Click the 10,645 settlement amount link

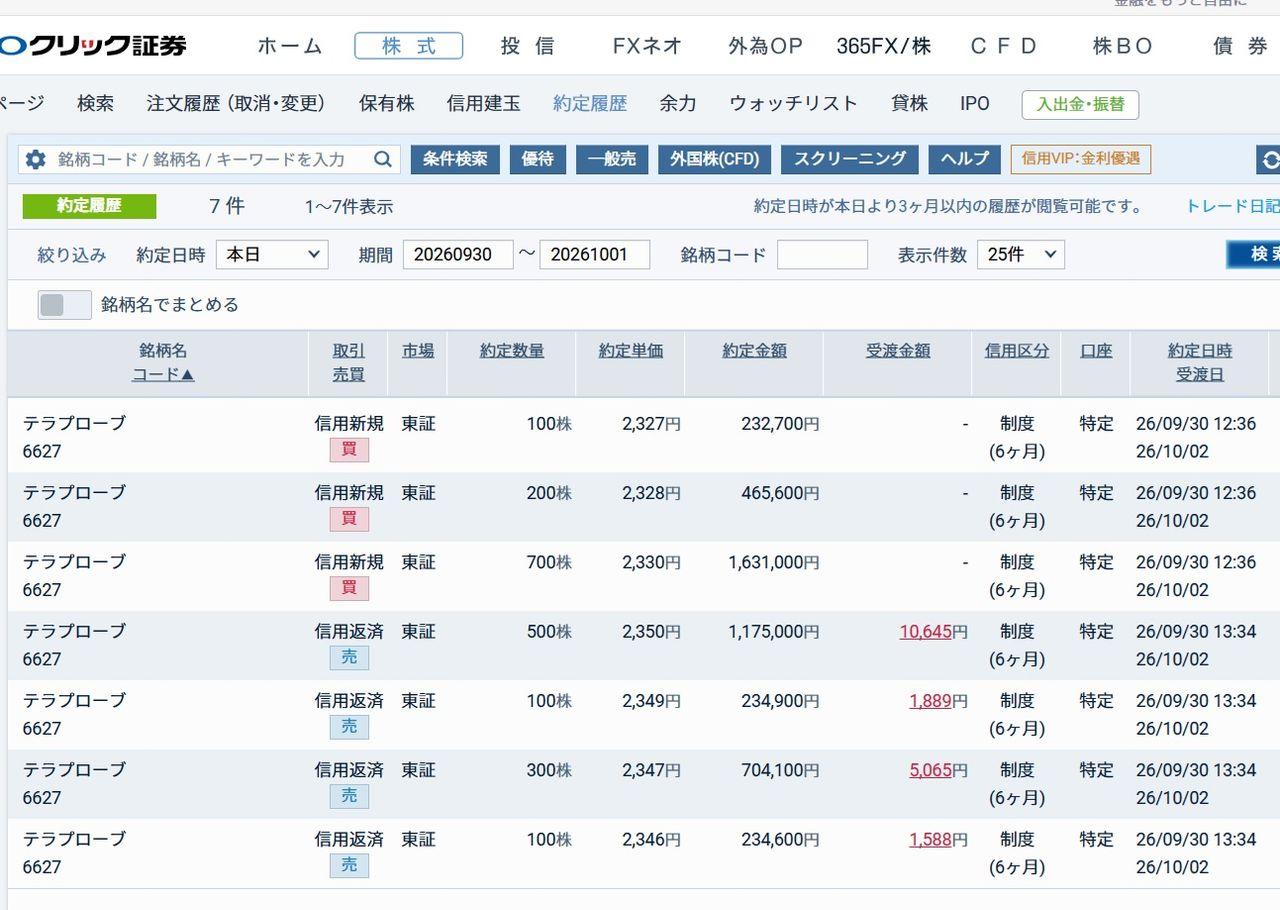pyautogui.click(x=925, y=632)
